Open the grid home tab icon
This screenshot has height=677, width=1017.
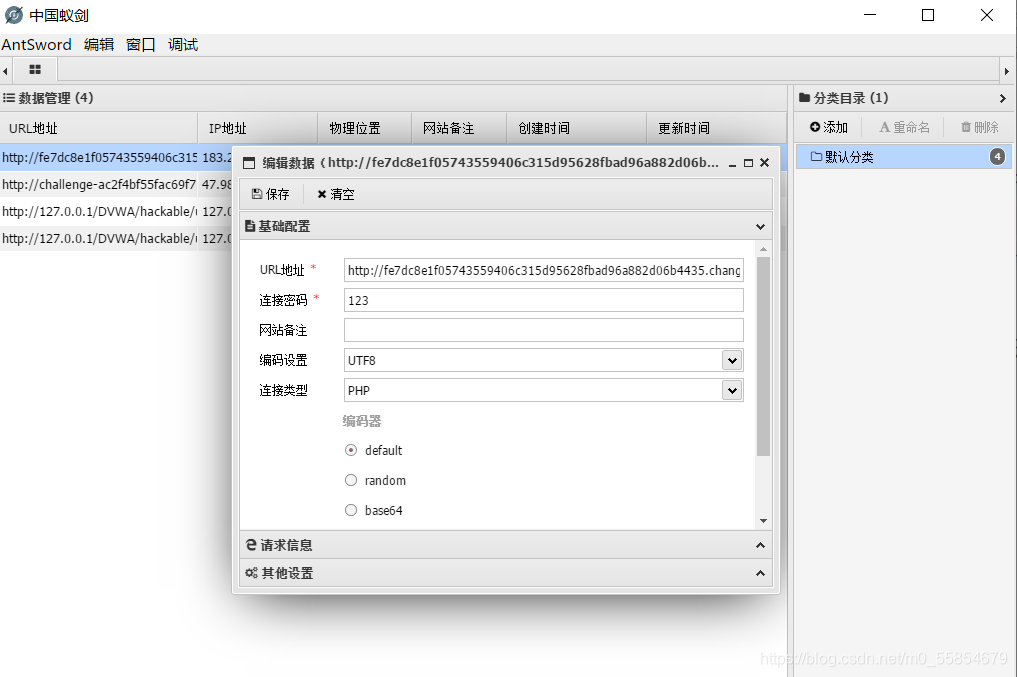[x=35, y=69]
